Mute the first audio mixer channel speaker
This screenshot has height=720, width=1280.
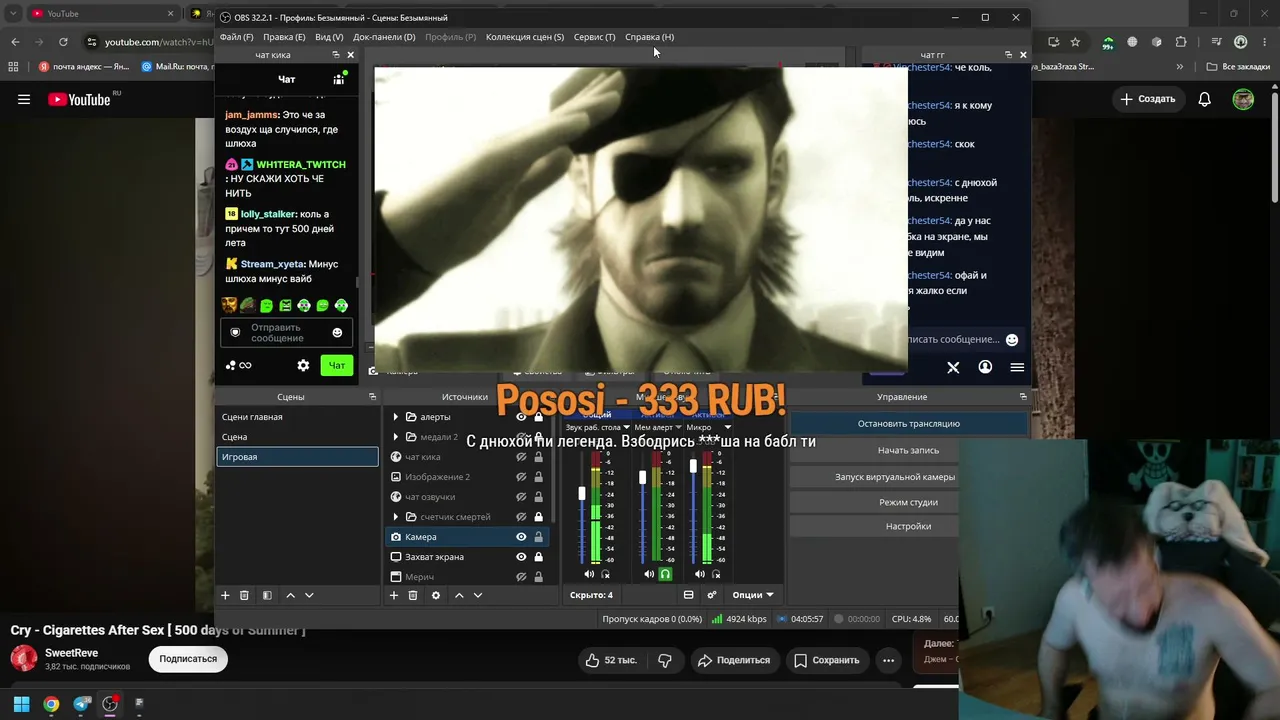pos(589,574)
